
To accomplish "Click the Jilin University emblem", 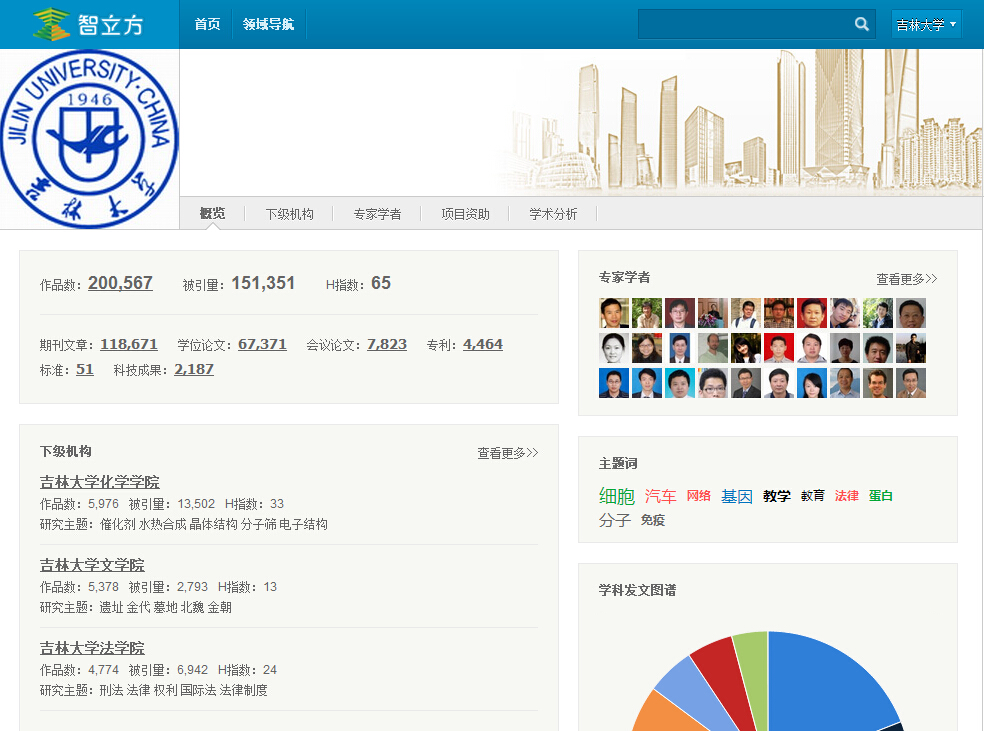I will (90, 138).
